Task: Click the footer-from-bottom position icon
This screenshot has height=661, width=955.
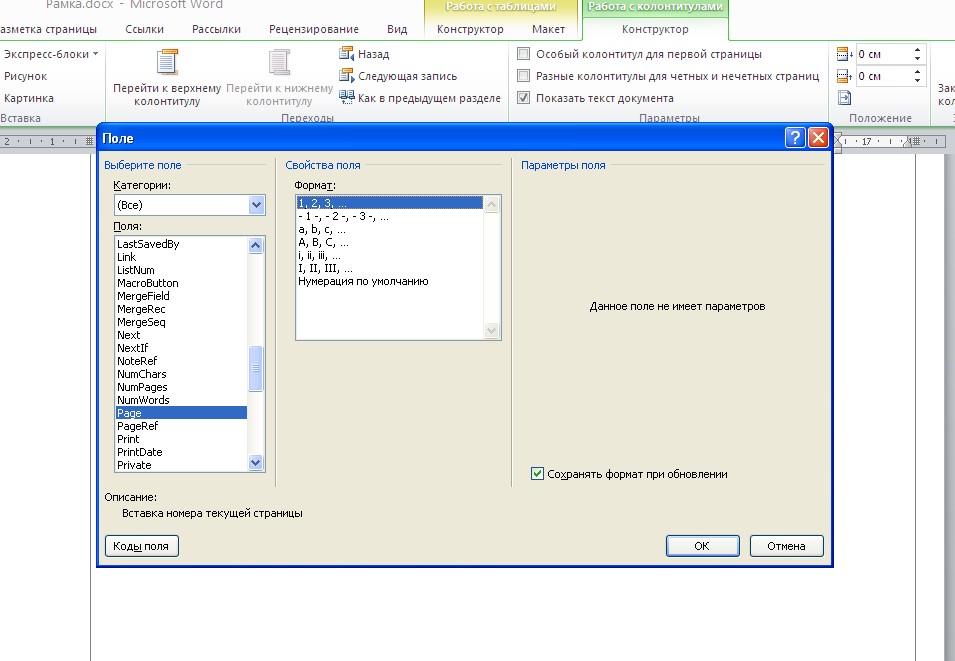Action: click(x=844, y=76)
